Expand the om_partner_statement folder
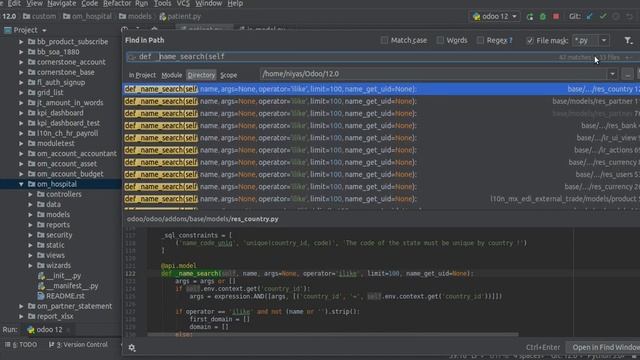 click(x=21, y=306)
